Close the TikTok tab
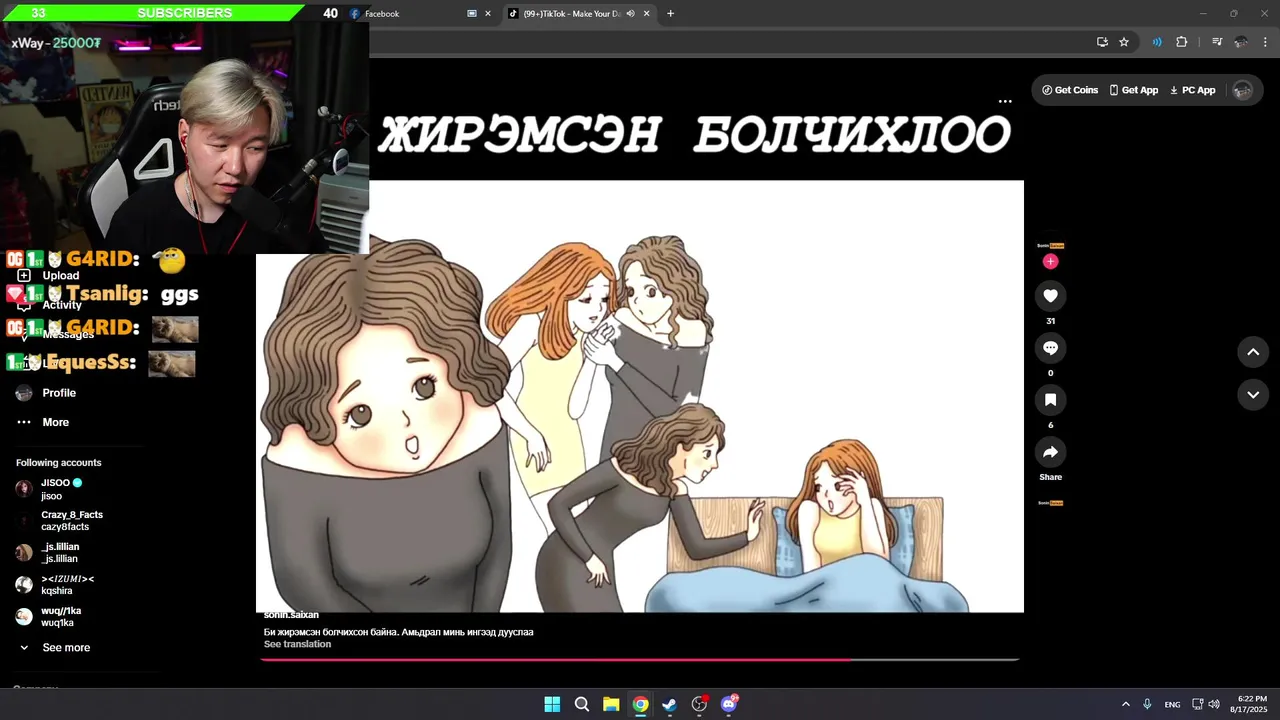The image size is (1280, 720). 646,14
